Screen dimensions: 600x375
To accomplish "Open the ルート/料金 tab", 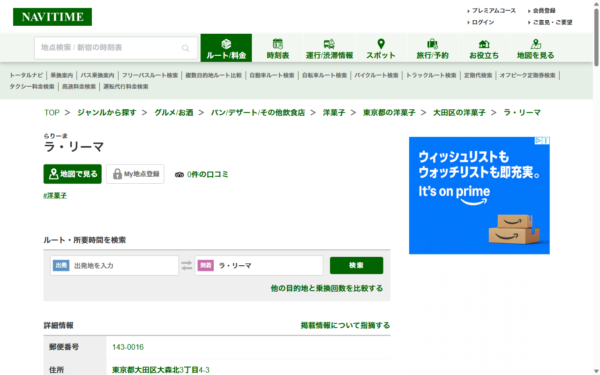I will [226, 48].
